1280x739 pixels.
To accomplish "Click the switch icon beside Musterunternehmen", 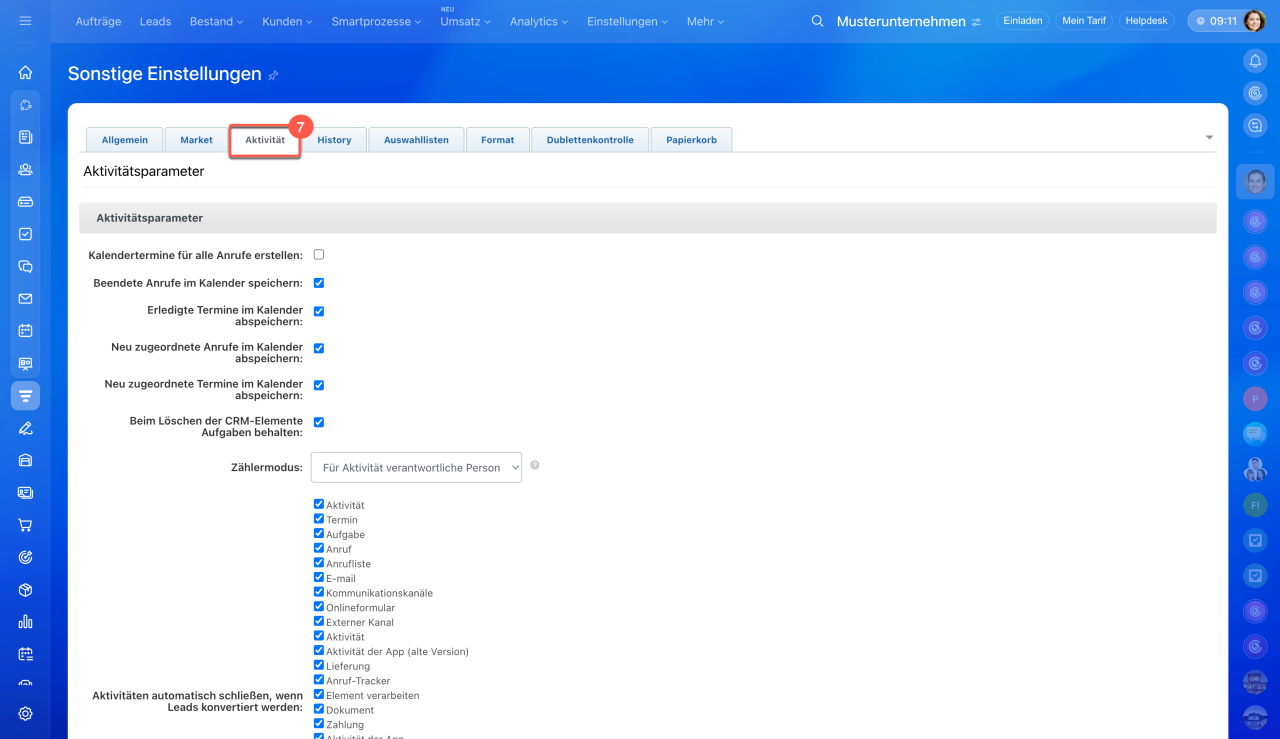I will click(x=976, y=22).
